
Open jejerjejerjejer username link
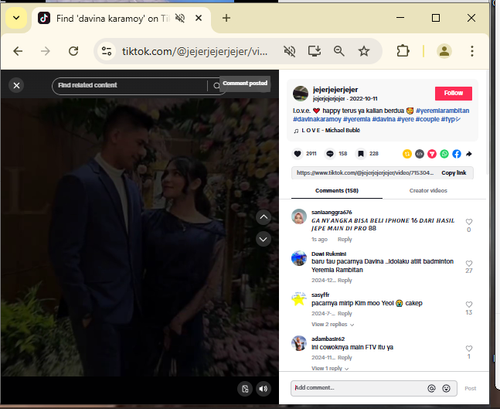click(335, 90)
